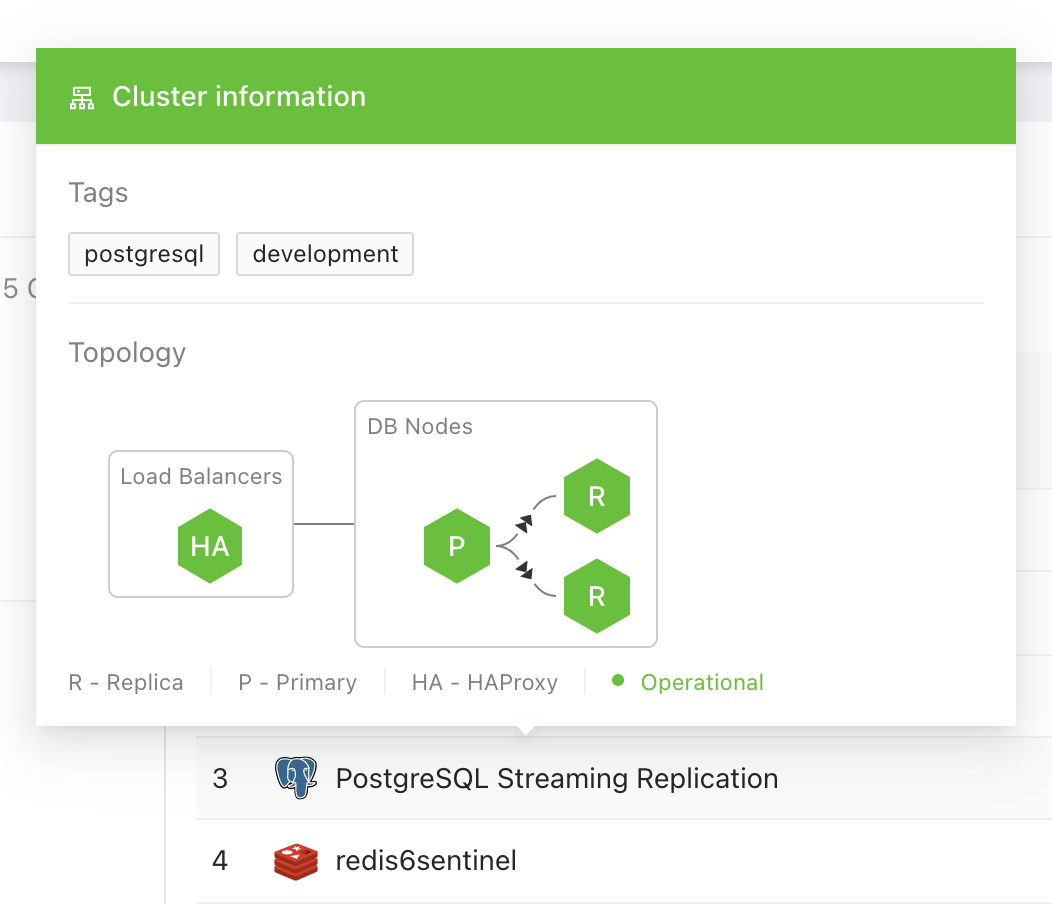Click the DB Nodes group box
The image size is (1052, 920).
[418, 426]
